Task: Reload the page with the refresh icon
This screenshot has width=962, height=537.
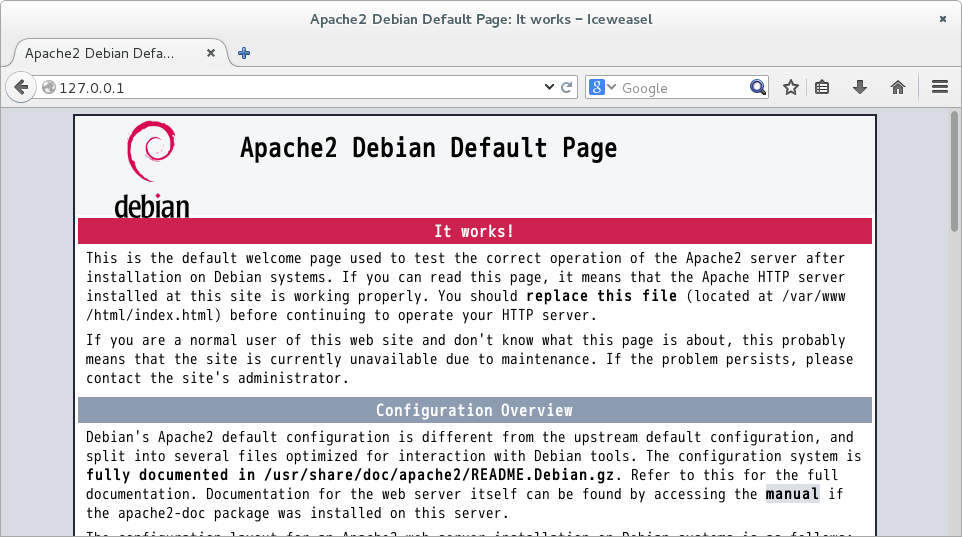Action: [567, 87]
